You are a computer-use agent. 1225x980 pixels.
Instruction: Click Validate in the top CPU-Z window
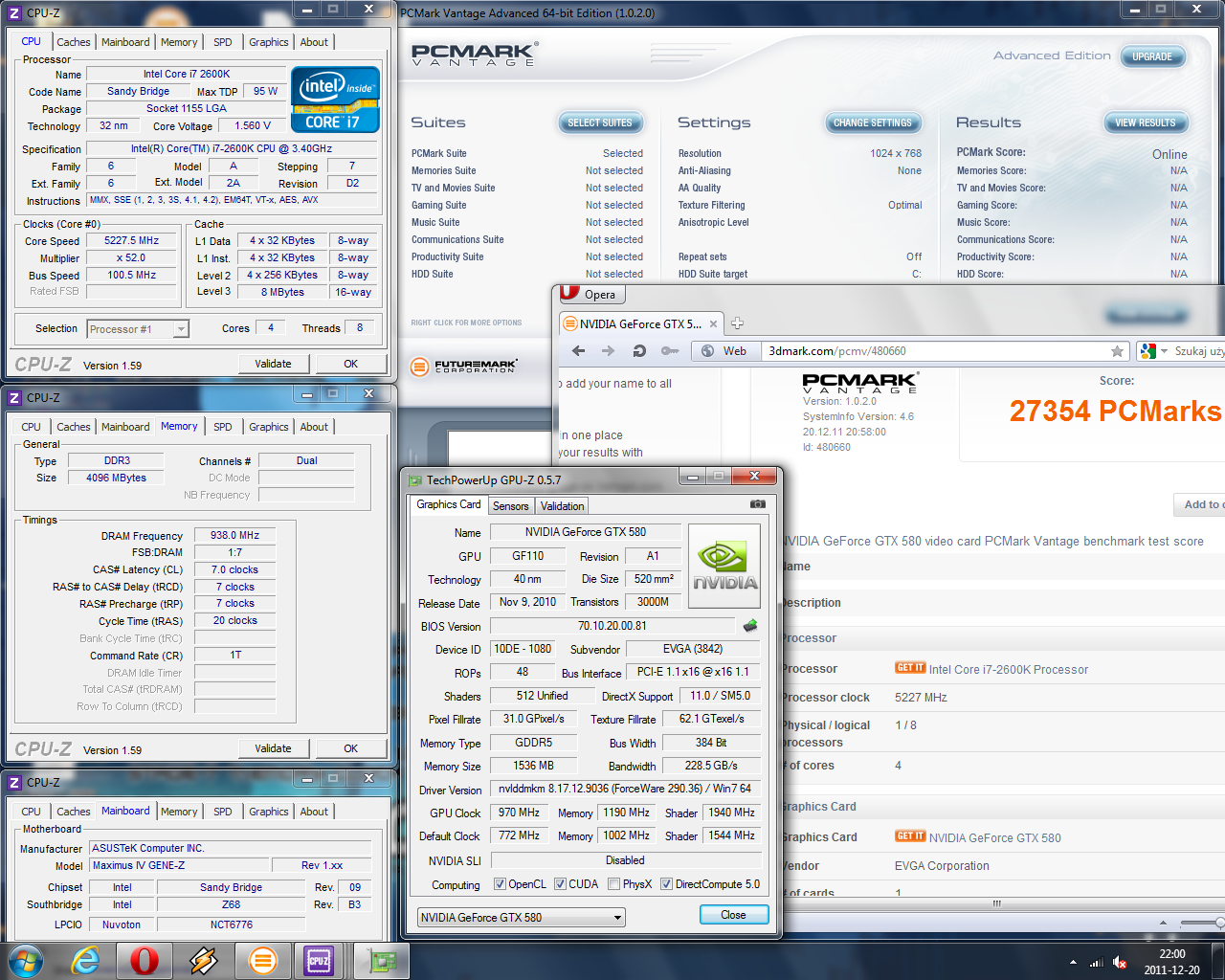click(x=273, y=364)
